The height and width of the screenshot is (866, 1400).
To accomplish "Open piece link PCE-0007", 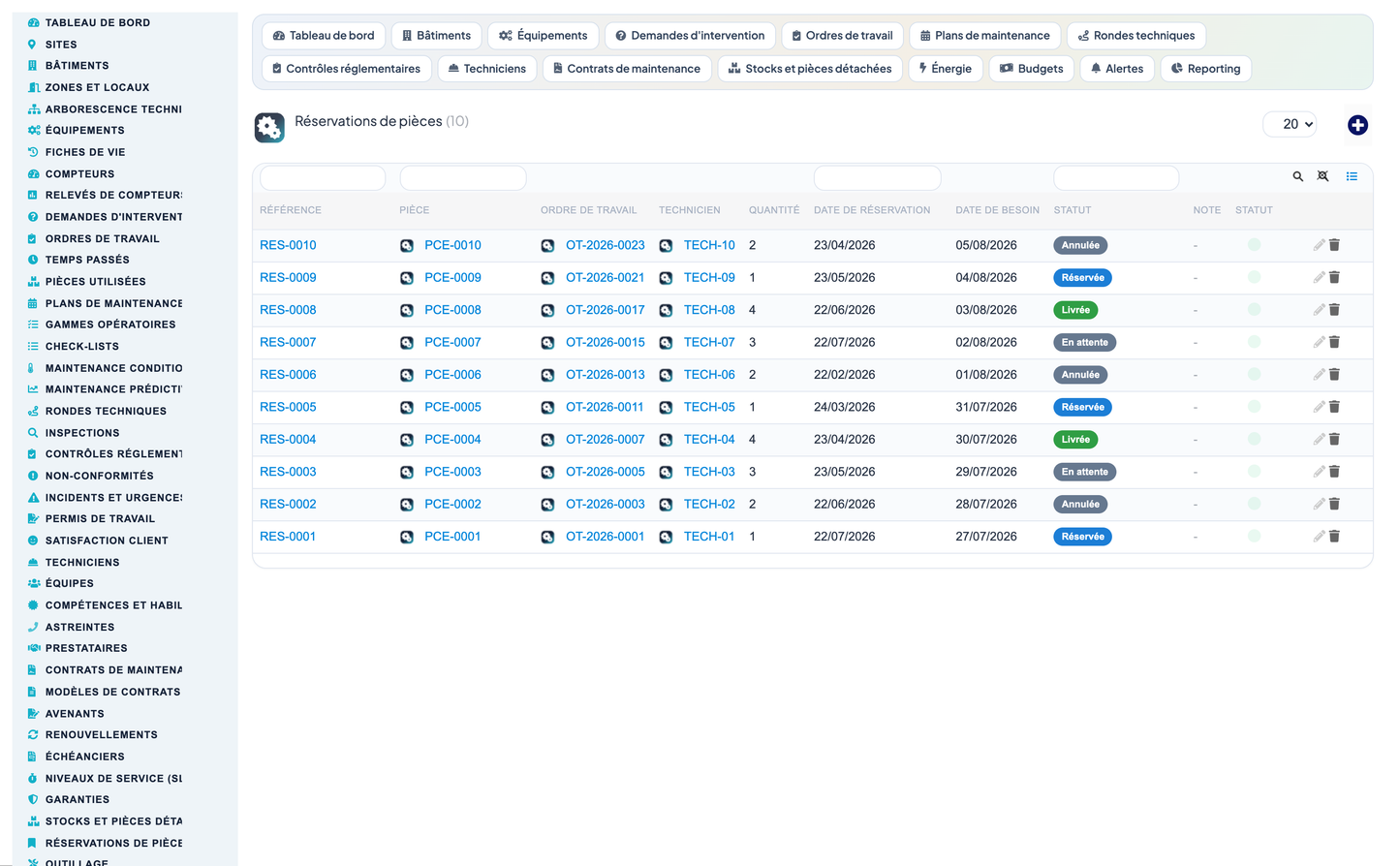I will pyautogui.click(x=452, y=342).
